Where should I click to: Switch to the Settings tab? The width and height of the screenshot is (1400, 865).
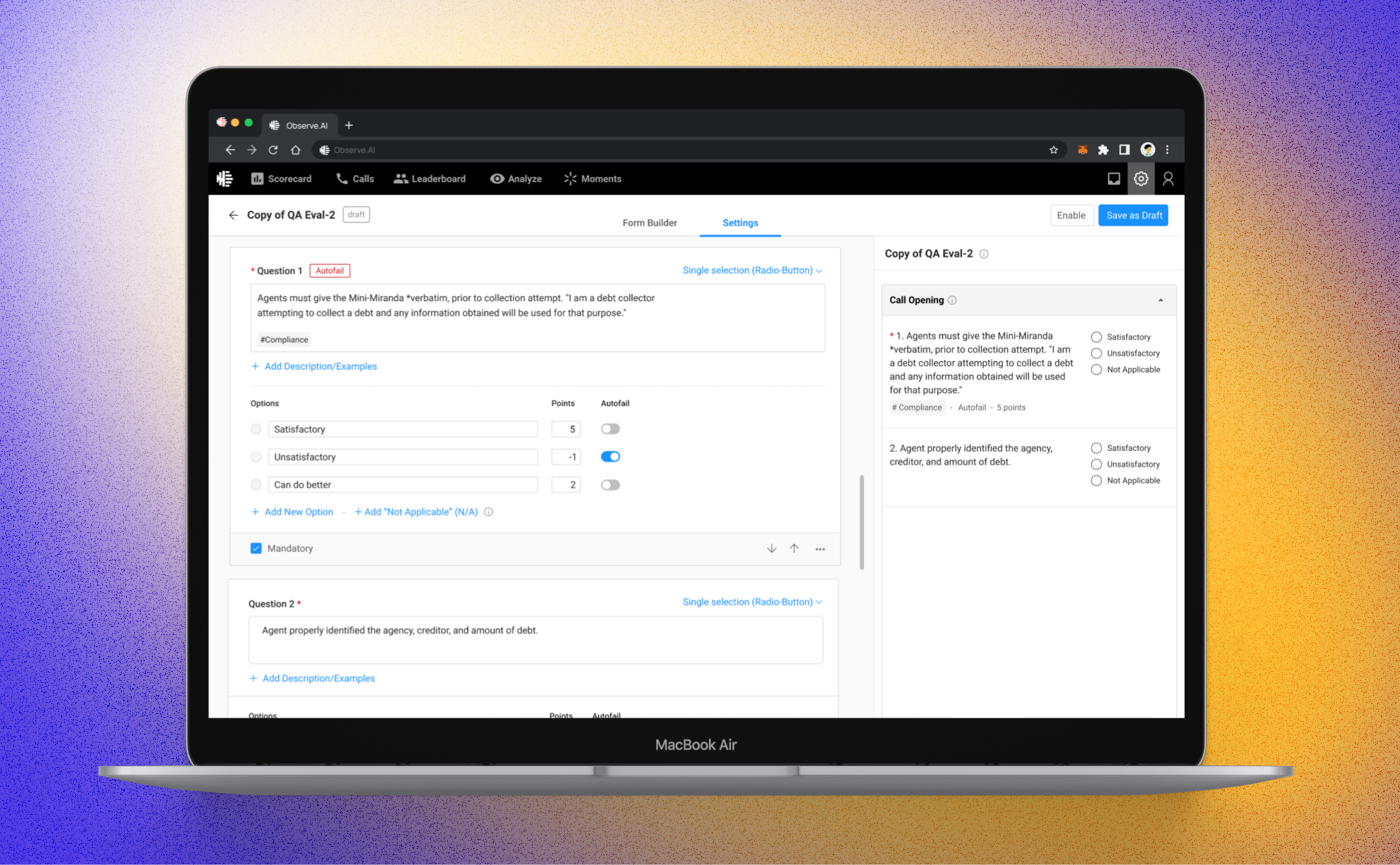[x=740, y=222]
